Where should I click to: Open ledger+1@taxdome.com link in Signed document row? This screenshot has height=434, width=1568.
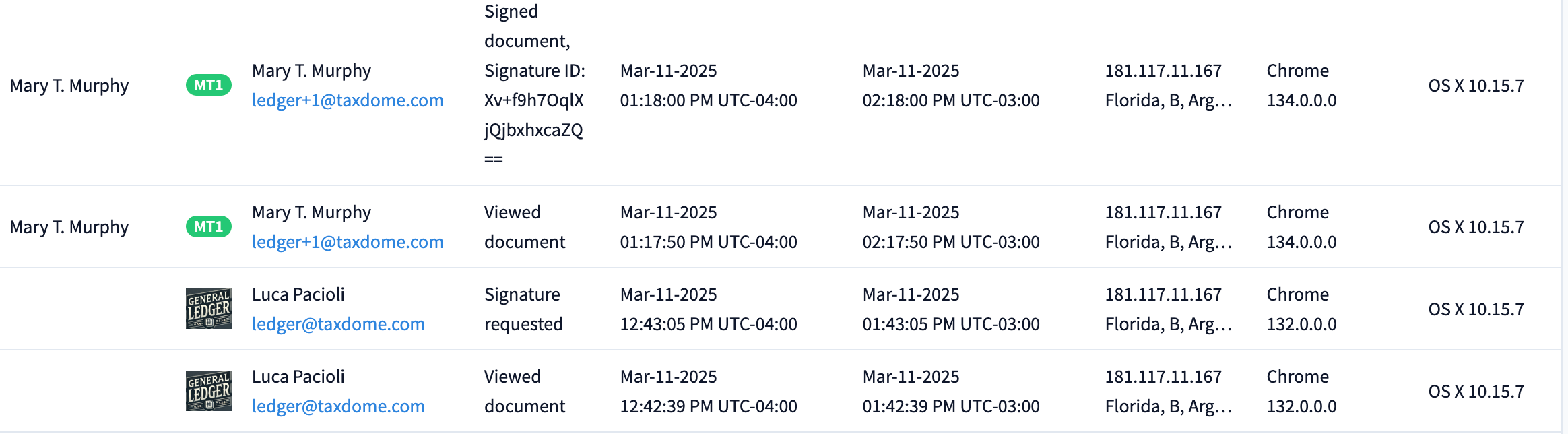pyautogui.click(x=348, y=100)
